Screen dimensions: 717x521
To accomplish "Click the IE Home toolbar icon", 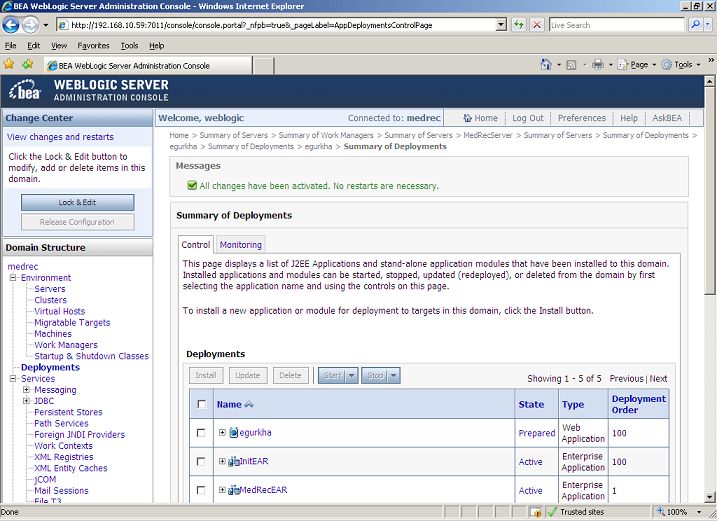I will pos(546,64).
